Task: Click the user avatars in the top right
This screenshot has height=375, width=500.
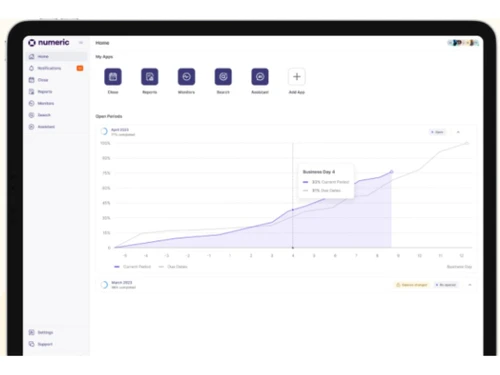Action: pyautogui.click(x=463, y=43)
